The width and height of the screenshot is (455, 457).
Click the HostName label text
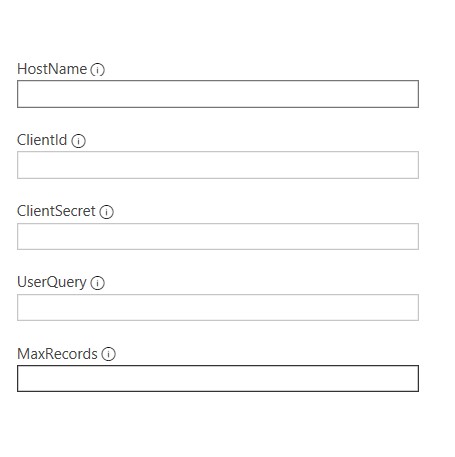coord(52,69)
